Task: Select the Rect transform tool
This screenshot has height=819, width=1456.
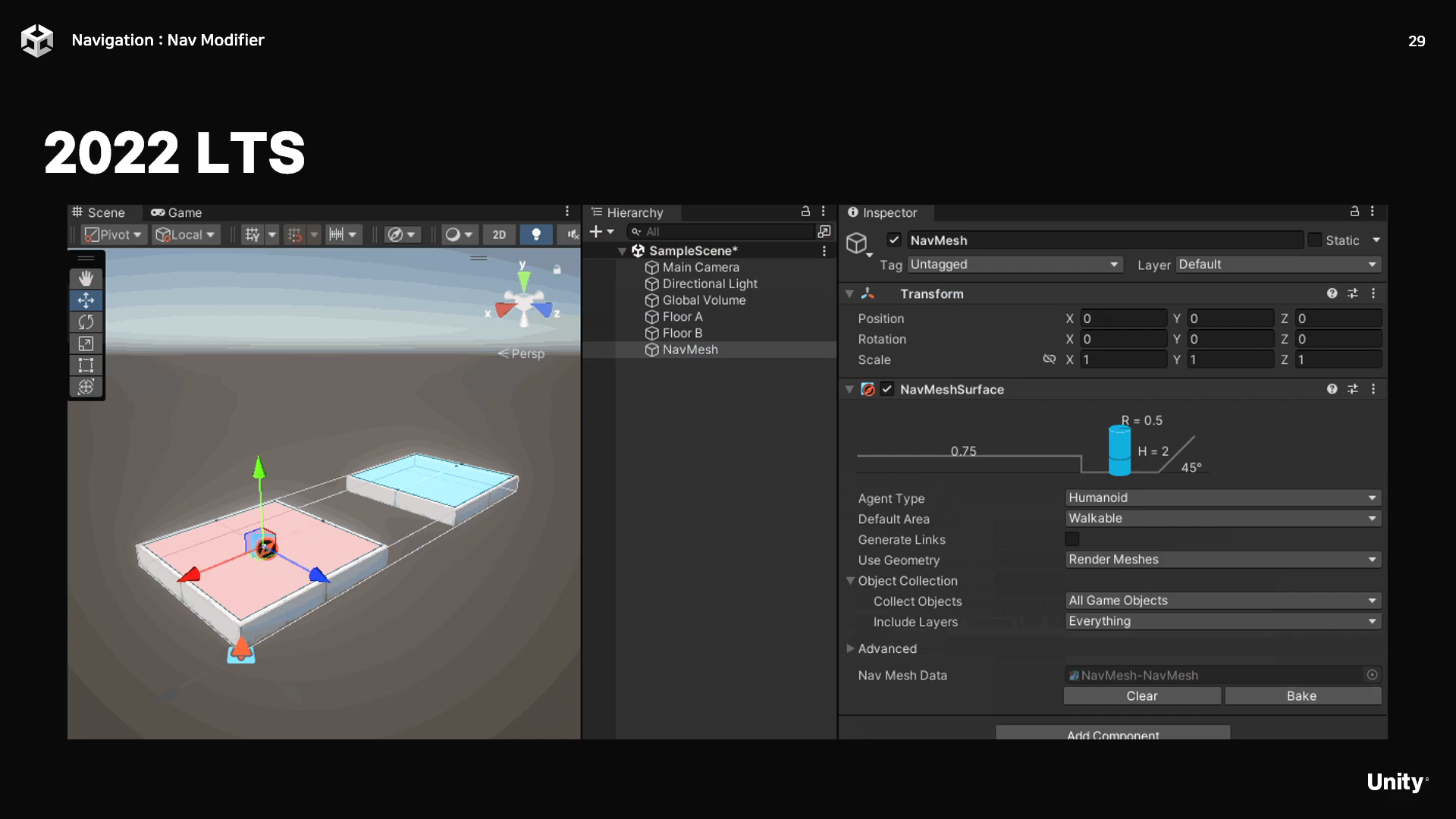Action: 86,366
